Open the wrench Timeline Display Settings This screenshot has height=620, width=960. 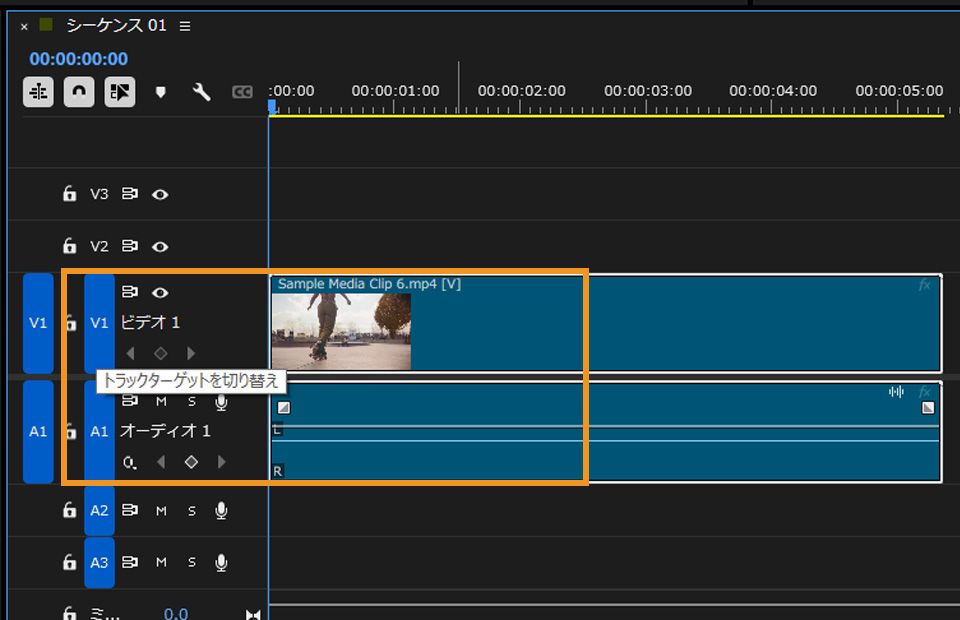201,92
